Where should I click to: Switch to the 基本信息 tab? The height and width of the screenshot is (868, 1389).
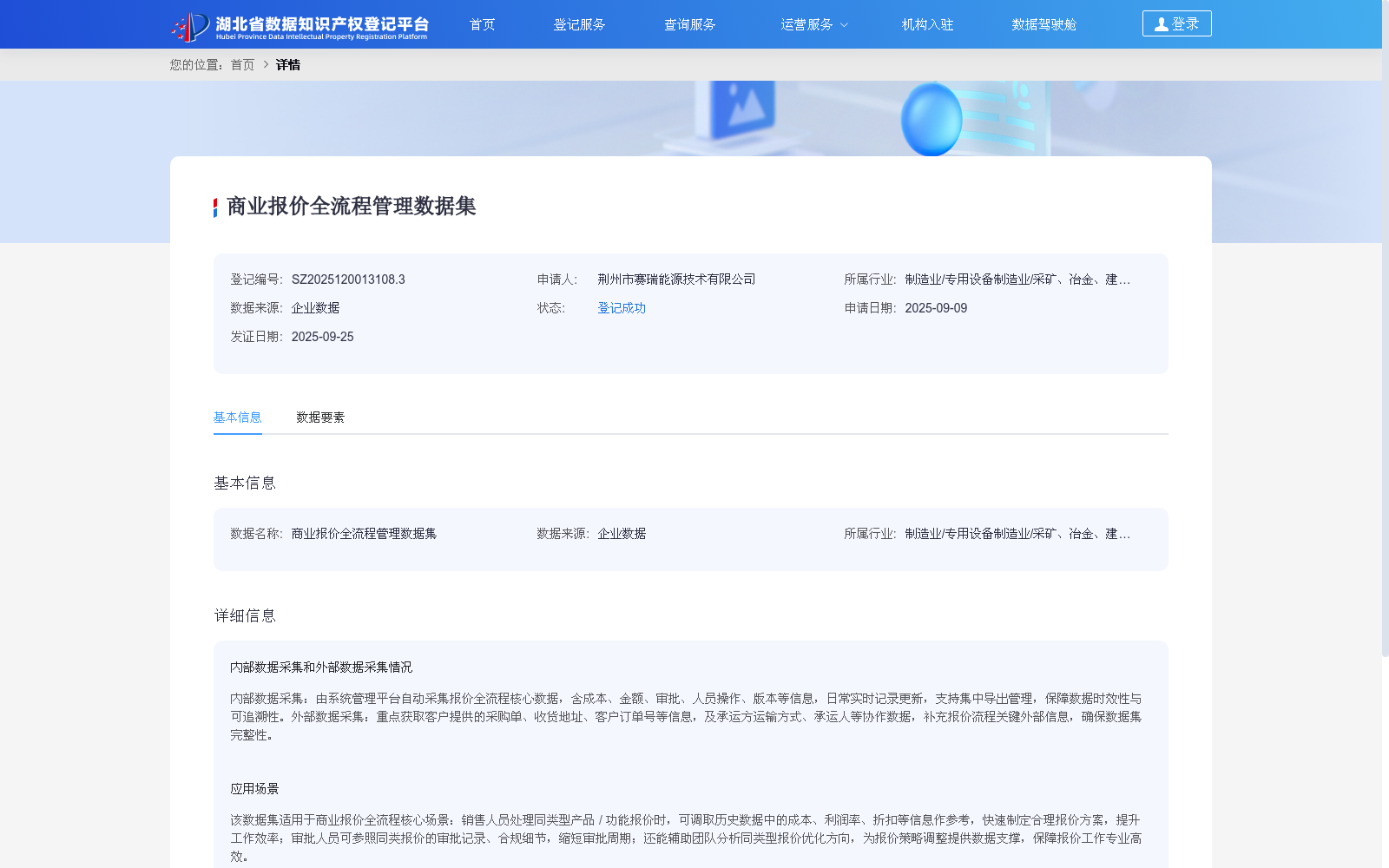tap(237, 418)
